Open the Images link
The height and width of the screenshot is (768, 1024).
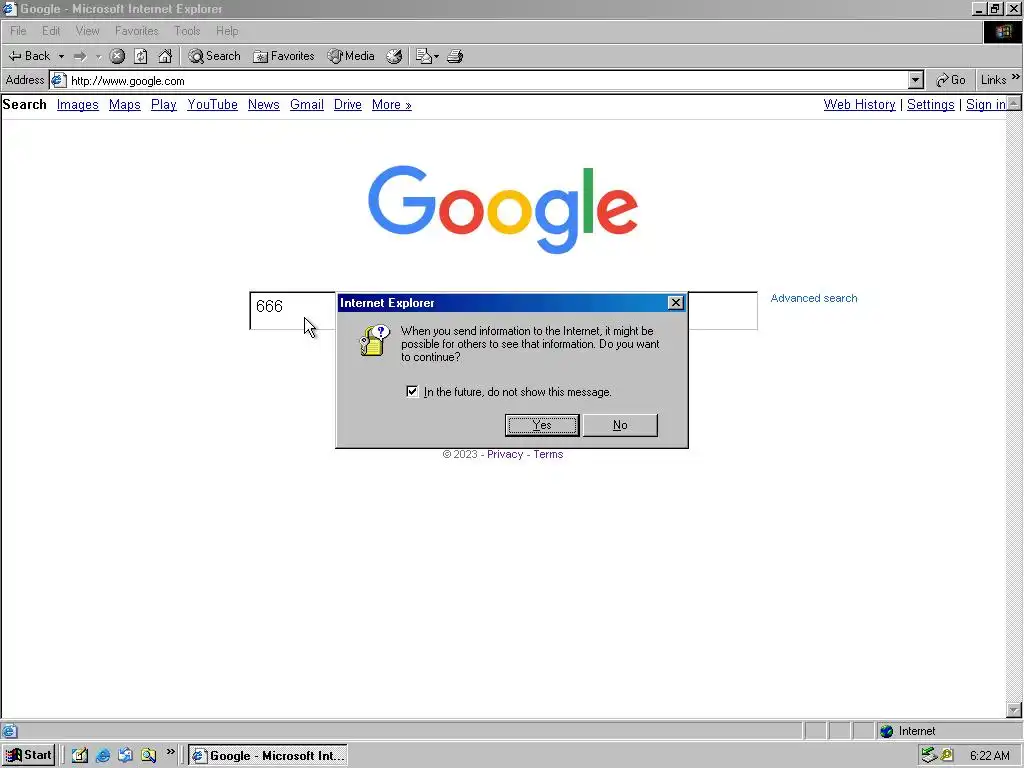click(78, 104)
